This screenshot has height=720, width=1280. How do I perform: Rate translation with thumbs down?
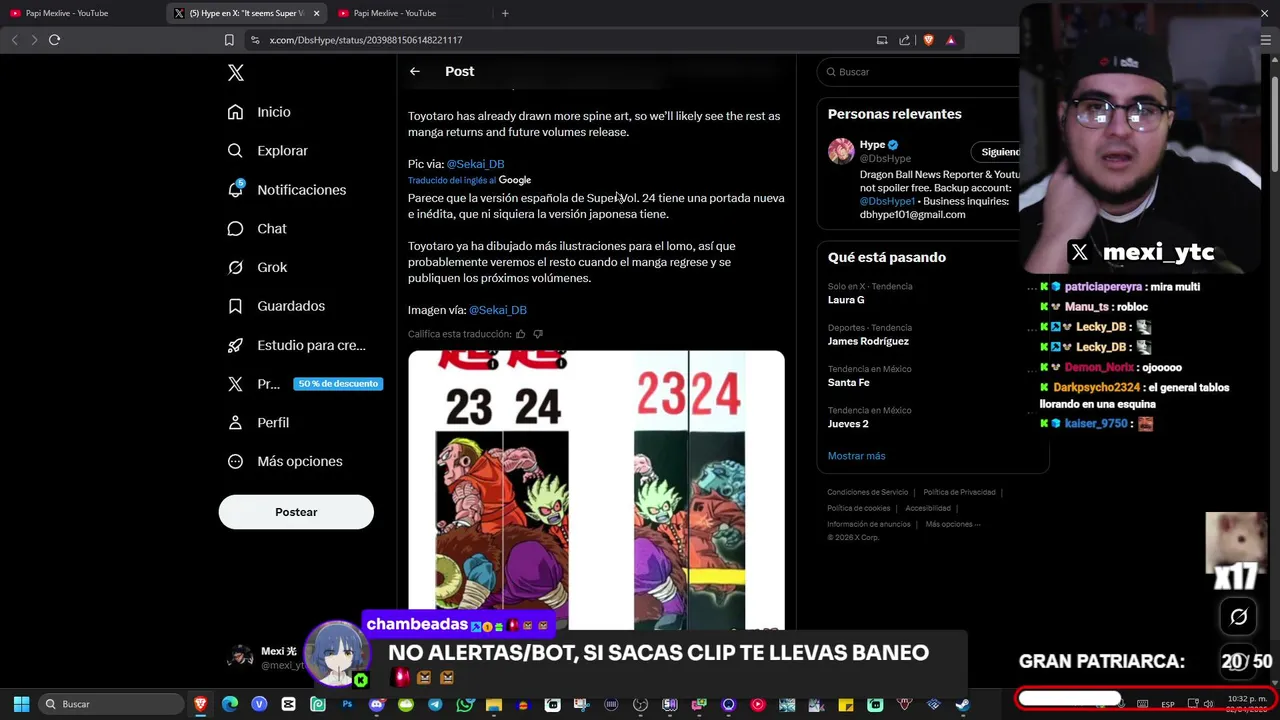[538, 334]
